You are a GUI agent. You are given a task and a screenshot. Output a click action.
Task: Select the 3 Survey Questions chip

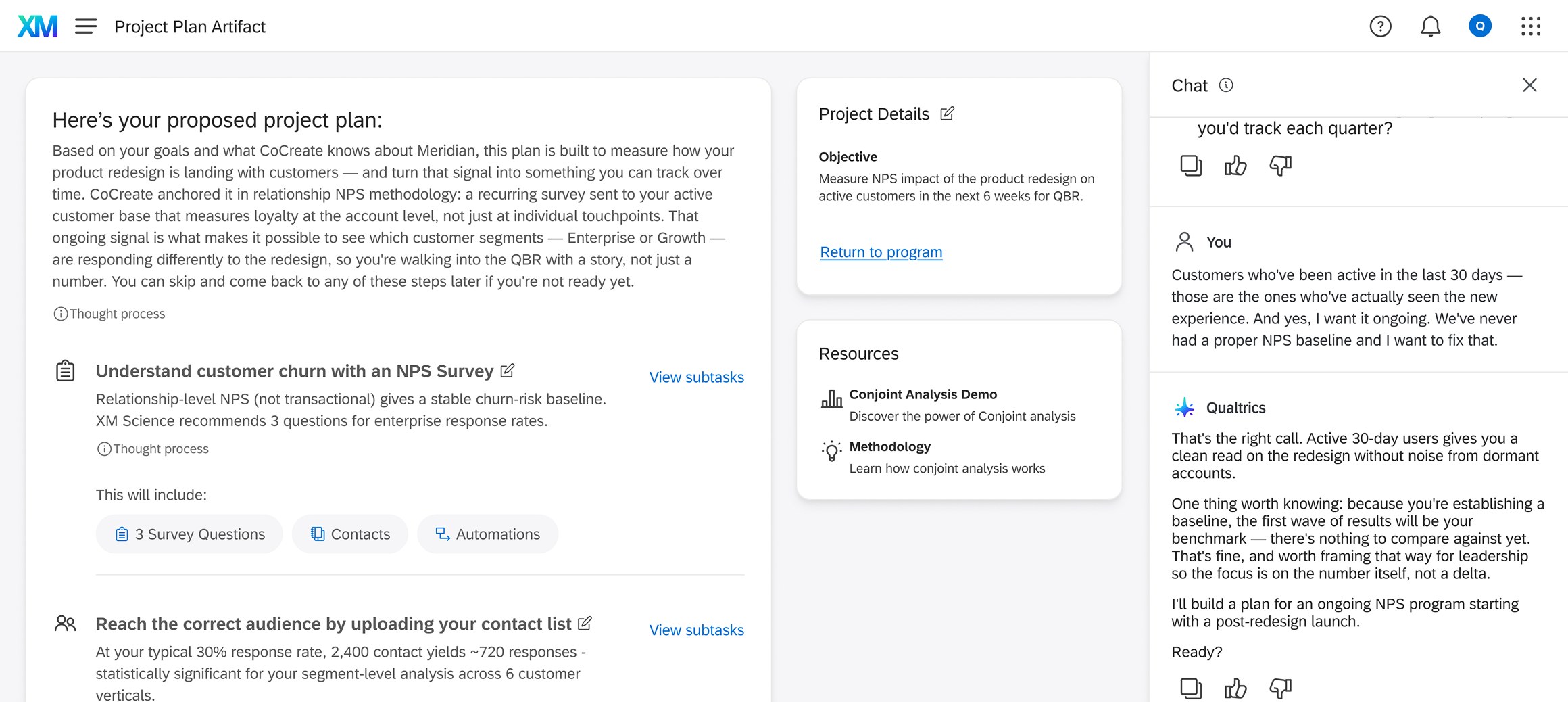[189, 534]
